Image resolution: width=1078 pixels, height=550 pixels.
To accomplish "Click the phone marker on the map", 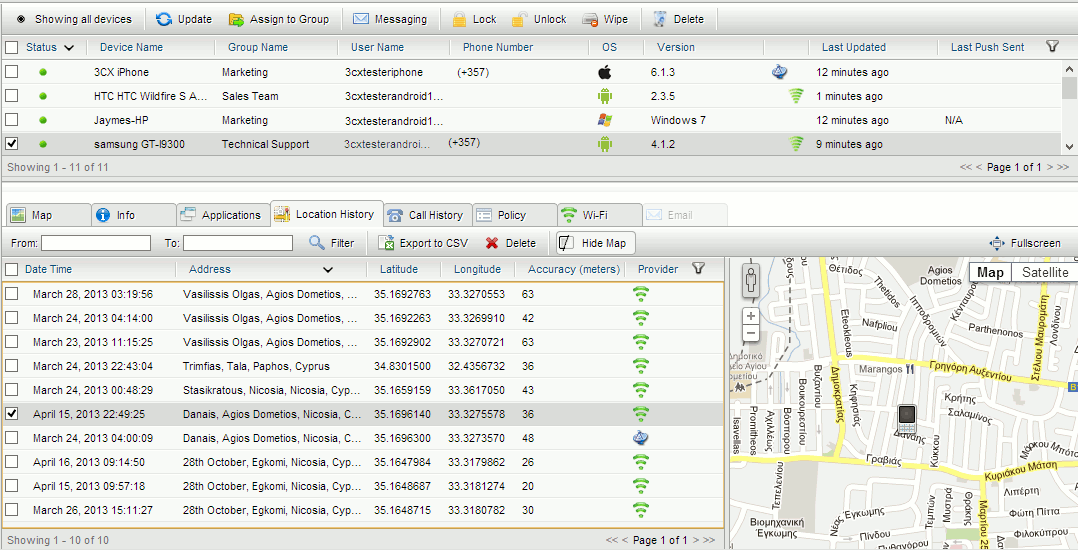I will coord(908,419).
